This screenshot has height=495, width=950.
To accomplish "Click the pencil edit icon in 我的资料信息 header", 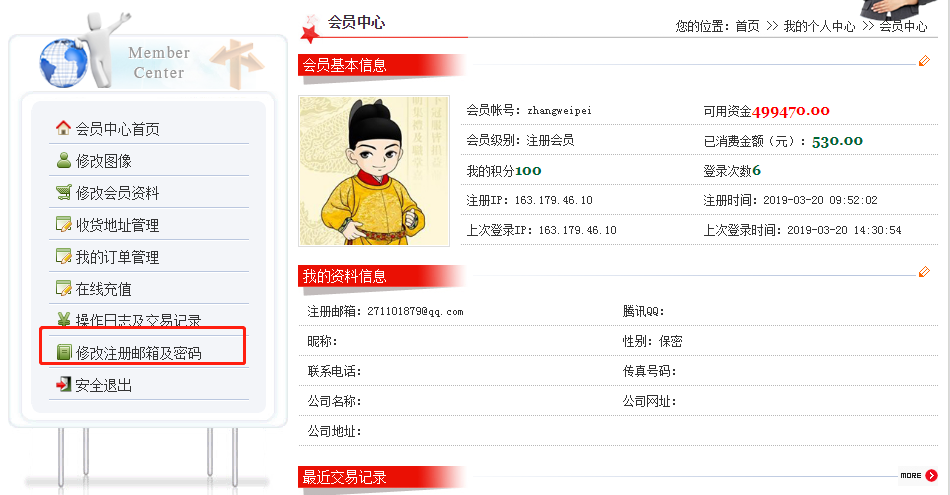I will pyautogui.click(x=924, y=271).
